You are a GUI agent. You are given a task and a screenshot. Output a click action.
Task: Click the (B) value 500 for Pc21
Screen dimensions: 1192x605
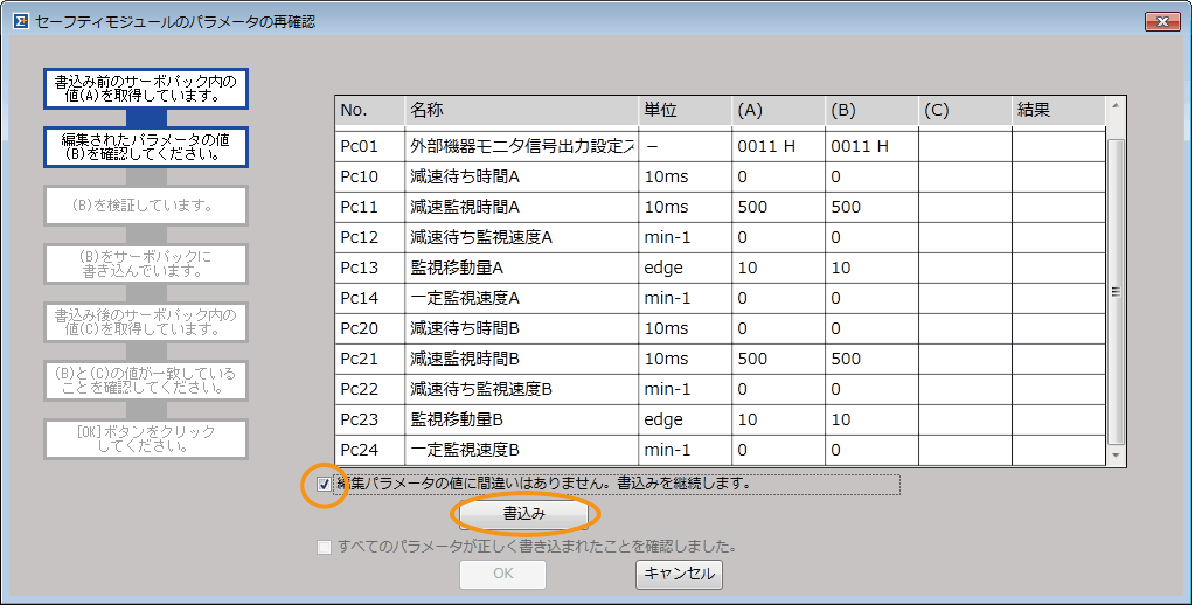click(x=870, y=359)
